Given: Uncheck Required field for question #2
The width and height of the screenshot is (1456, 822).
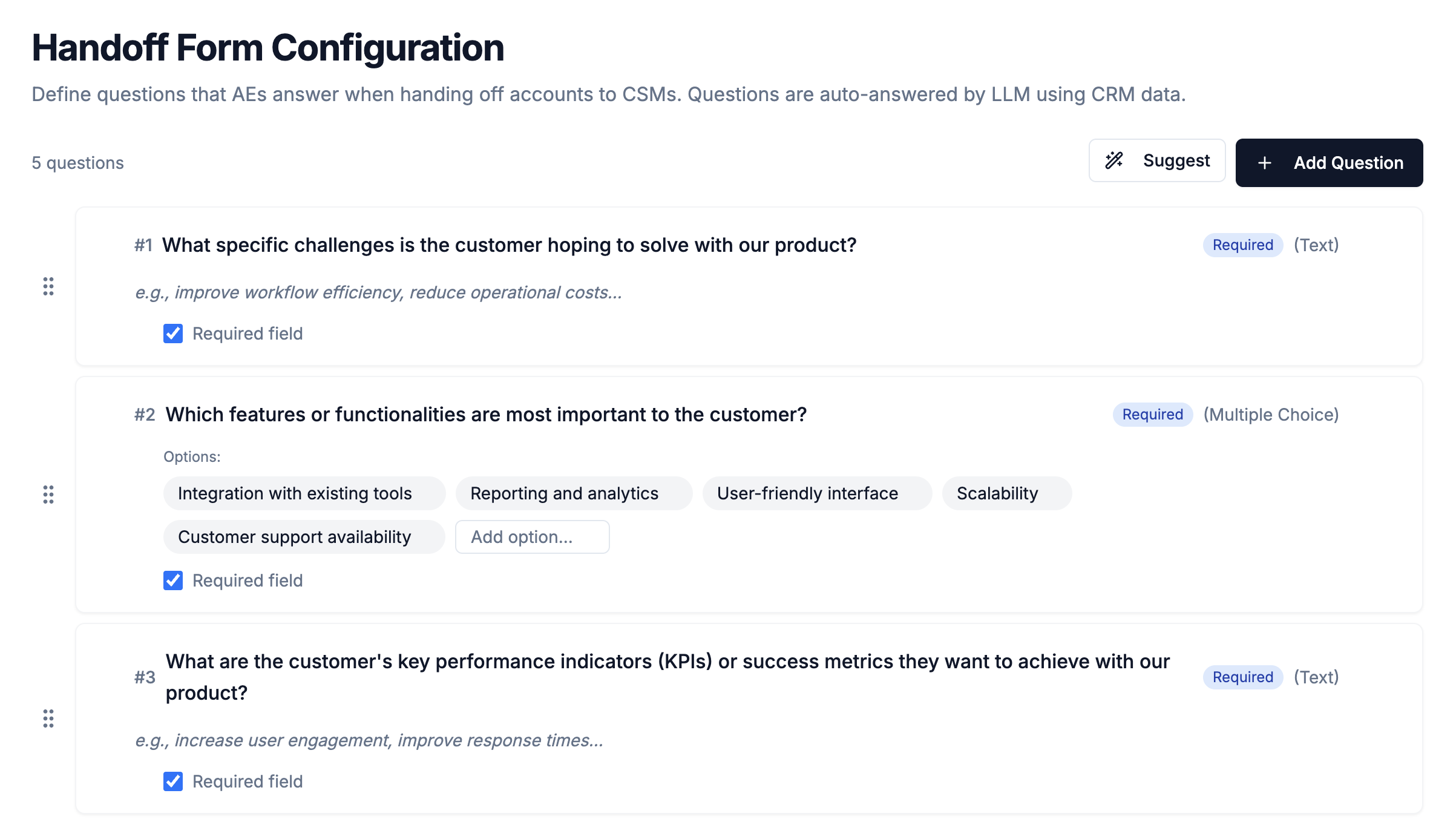Looking at the screenshot, I should (172, 580).
